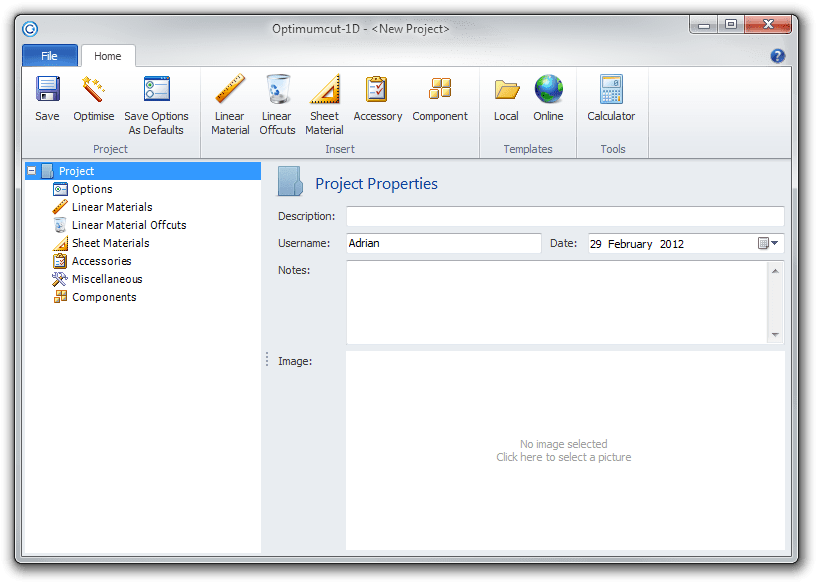Run Optimise with the wand icon
Image resolution: width=817 pixels, height=582 pixels.
pyautogui.click(x=94, y=89)
